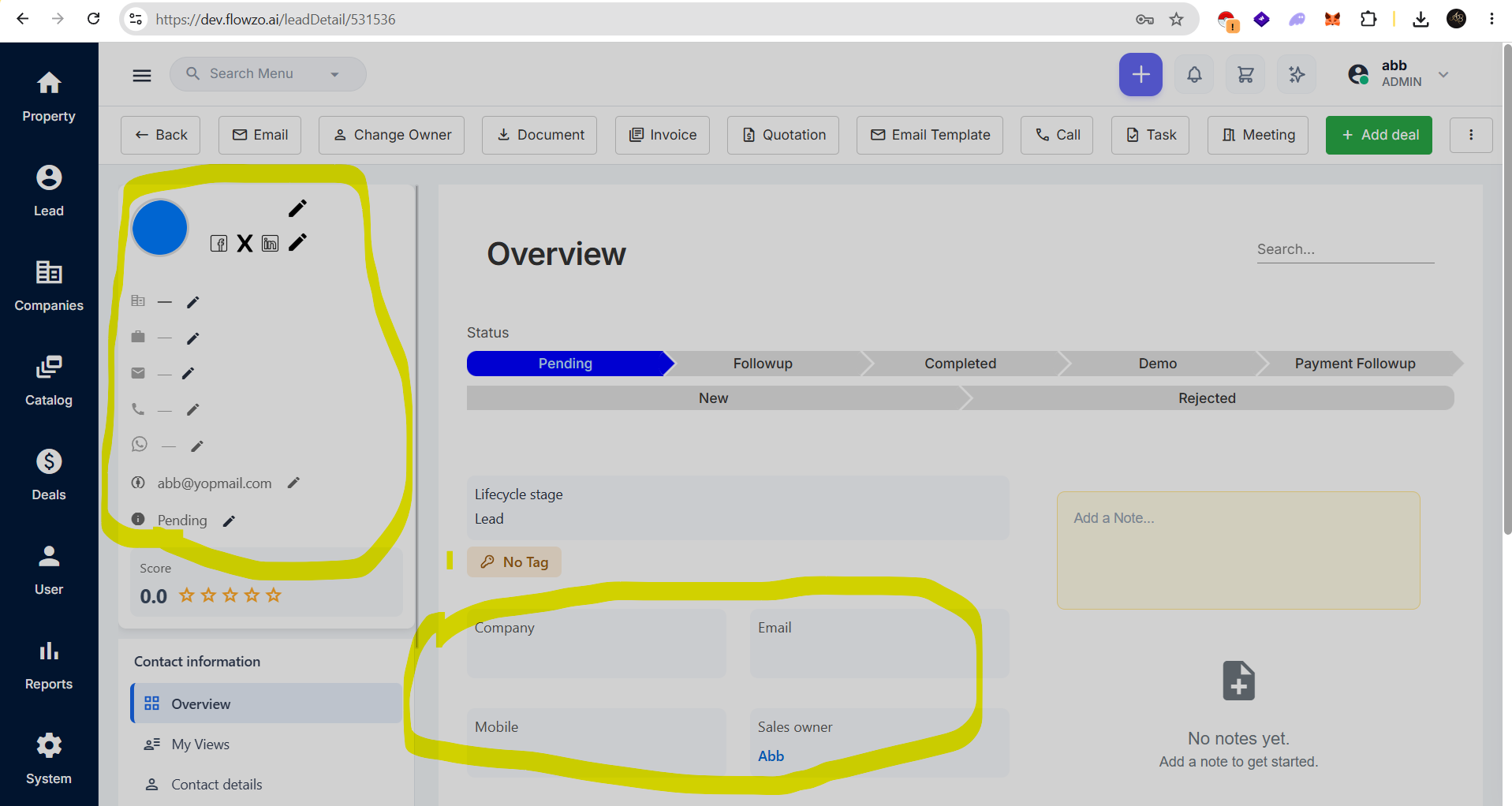Screen dimensions: 1512x806
Task: Select the Followup status stage
Action: [763, 364]
